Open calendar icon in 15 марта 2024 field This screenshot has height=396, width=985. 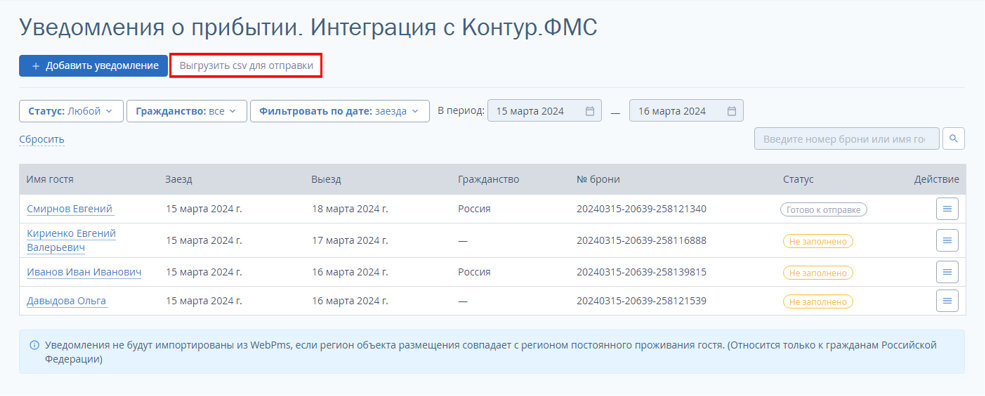[590, 111]
